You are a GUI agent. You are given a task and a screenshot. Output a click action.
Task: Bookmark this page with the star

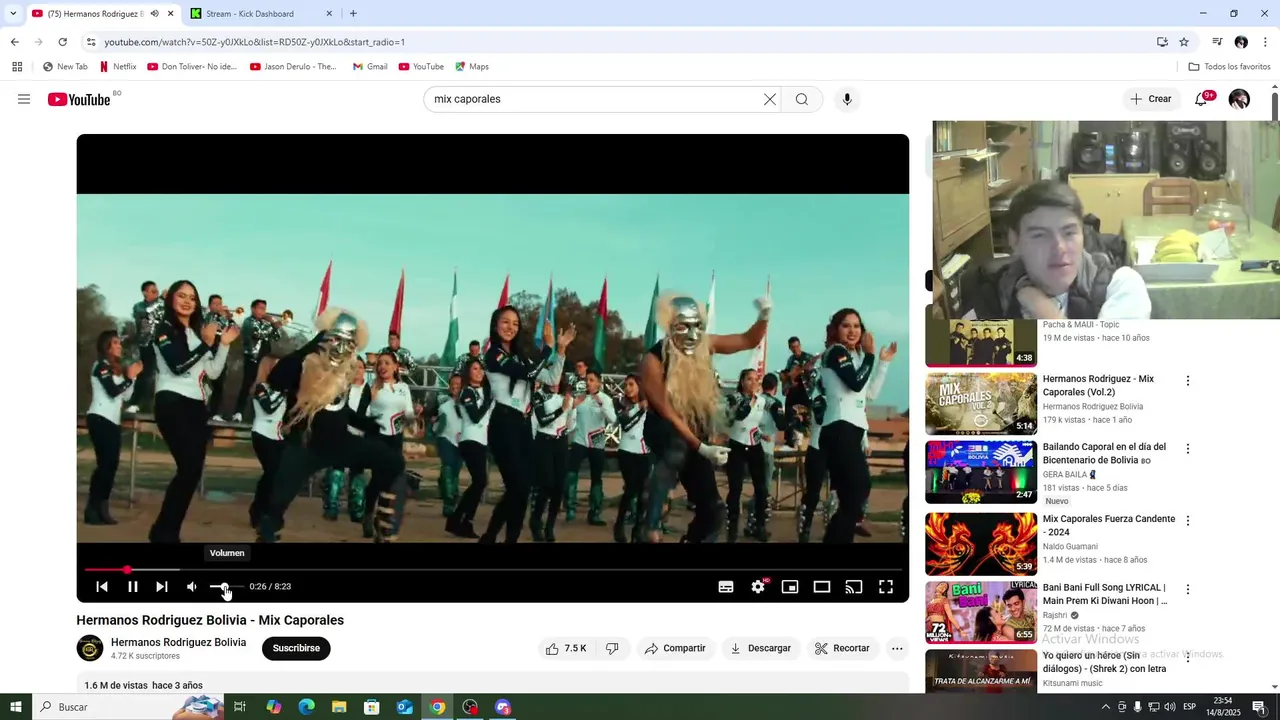point(1184,42)
